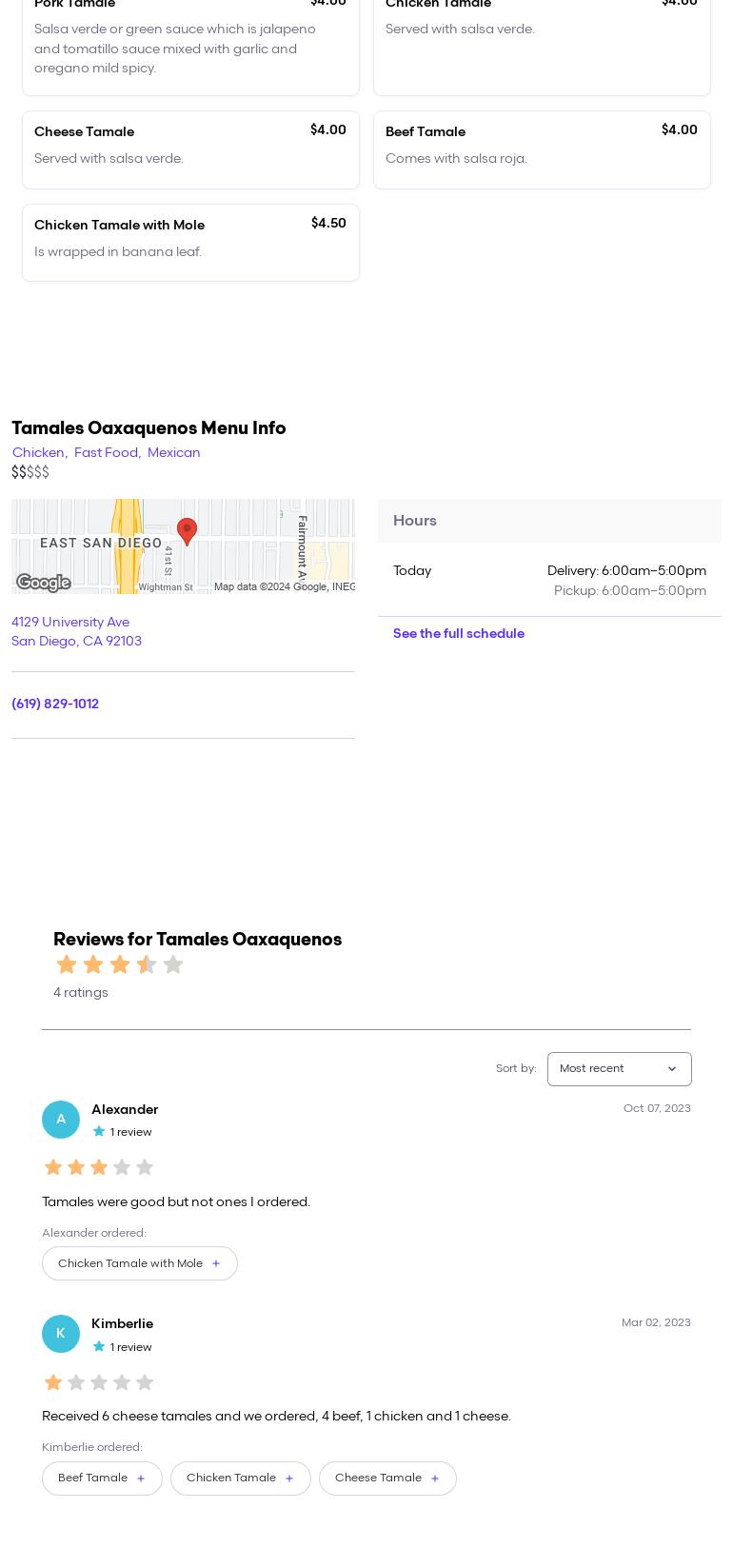Call the (619) 829-1012 phone number

pyautogui.click(x=55, y=705)
